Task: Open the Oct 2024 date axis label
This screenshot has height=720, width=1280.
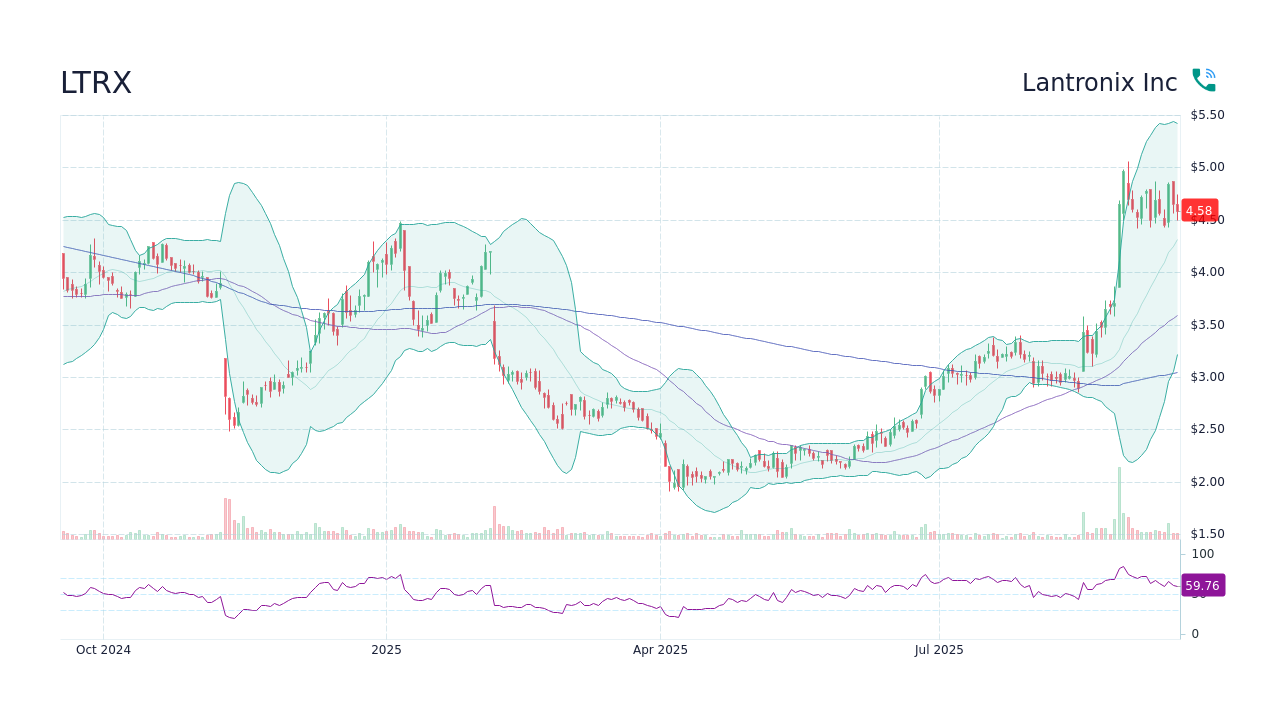Action: [103, 650]
